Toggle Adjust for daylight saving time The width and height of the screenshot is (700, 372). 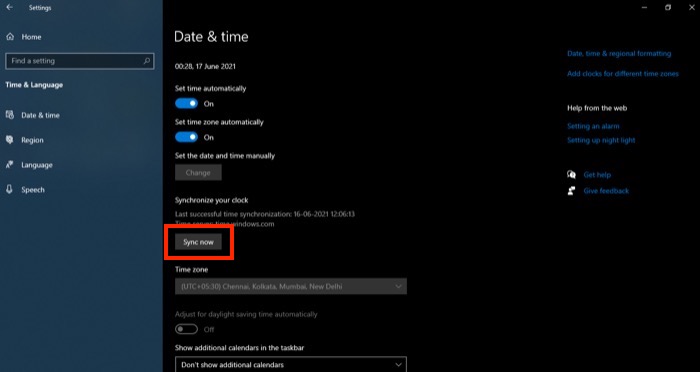coord(186,329)
